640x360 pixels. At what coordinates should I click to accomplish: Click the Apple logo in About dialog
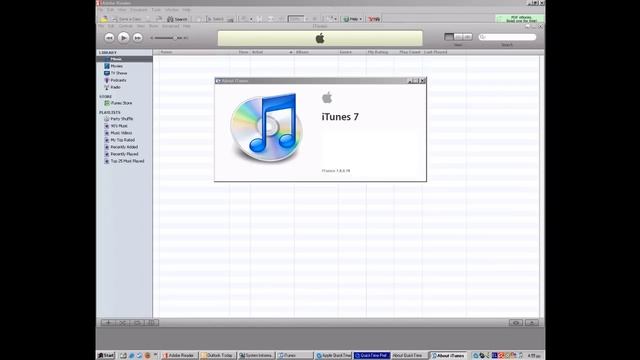point(327,98)
